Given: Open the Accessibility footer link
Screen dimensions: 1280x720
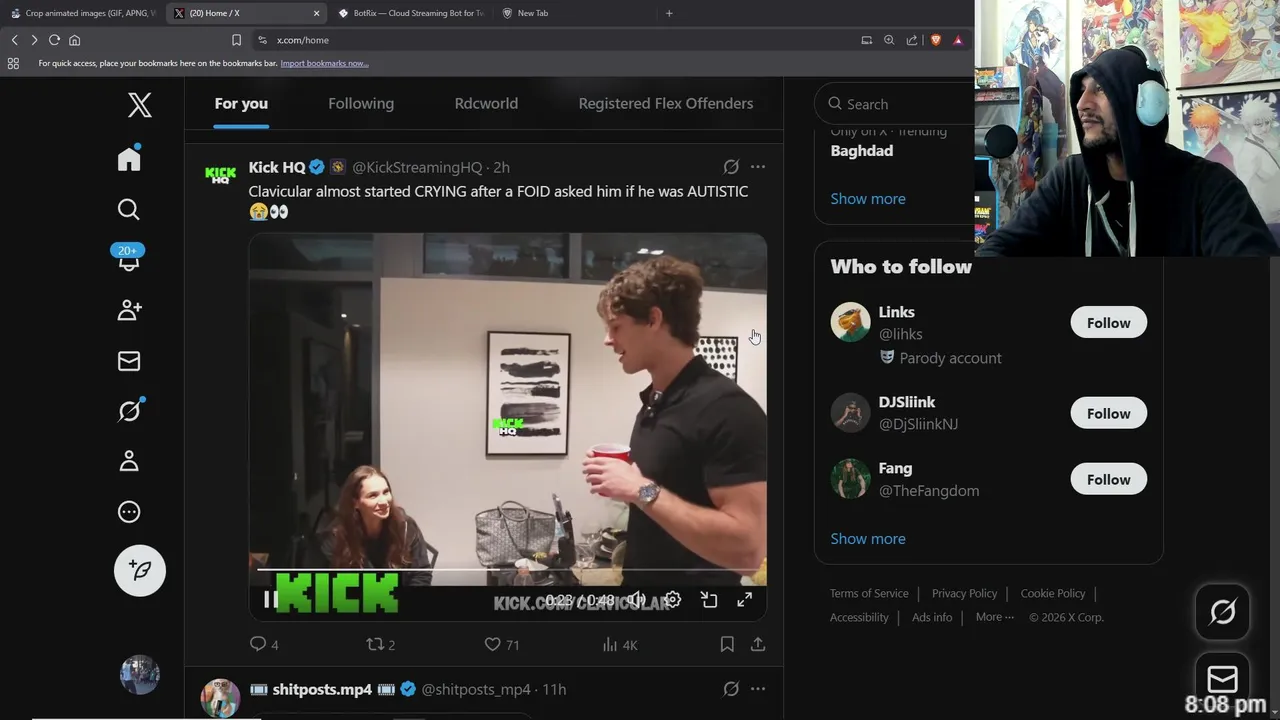Looking at the screenshot, I should click(859, 617).
